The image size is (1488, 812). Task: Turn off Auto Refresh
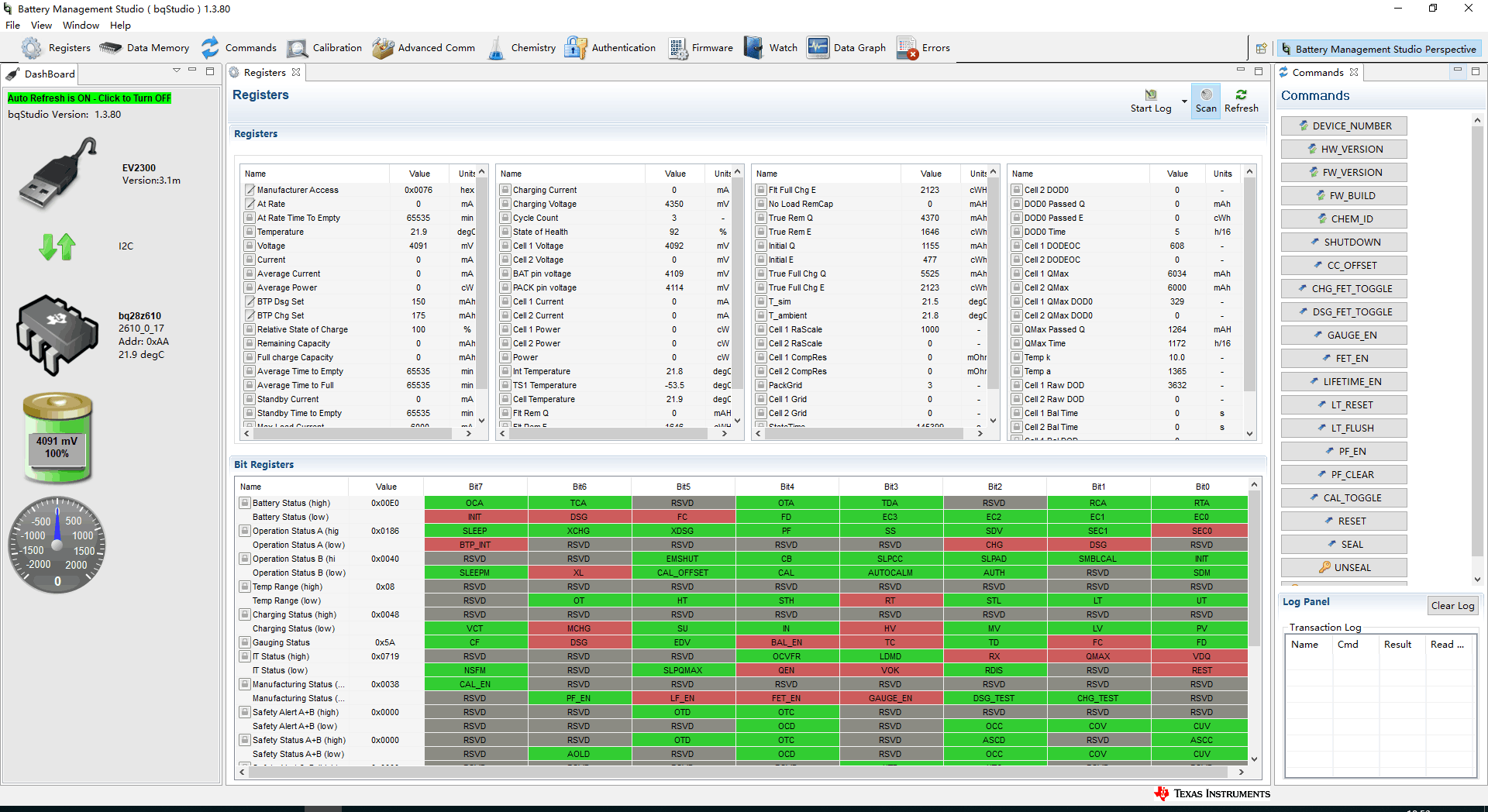coord(89,98)
